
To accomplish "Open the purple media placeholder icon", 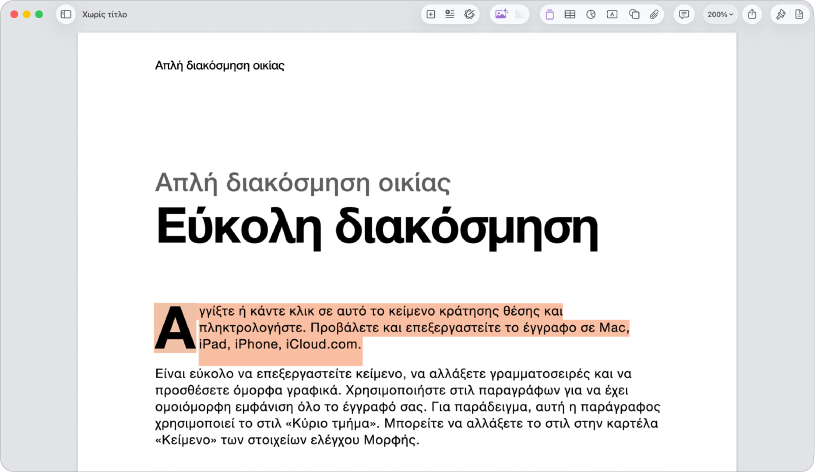I will pos(550,15).
